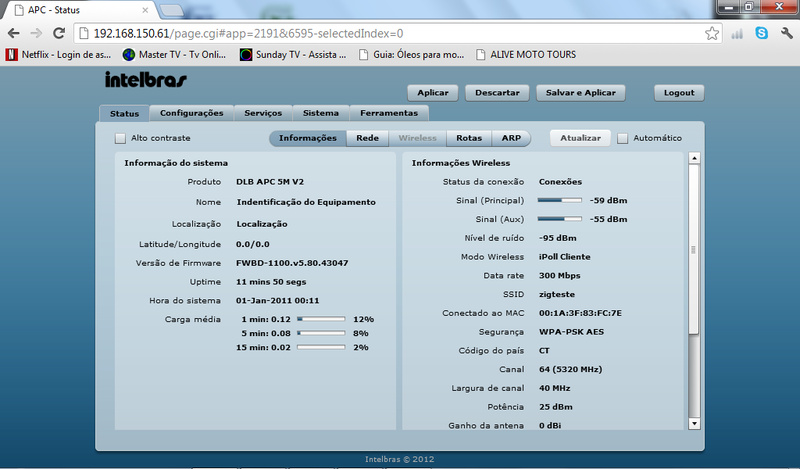Open a new browser tab
Screen dimensions: 800x469
tap(171, 10)
